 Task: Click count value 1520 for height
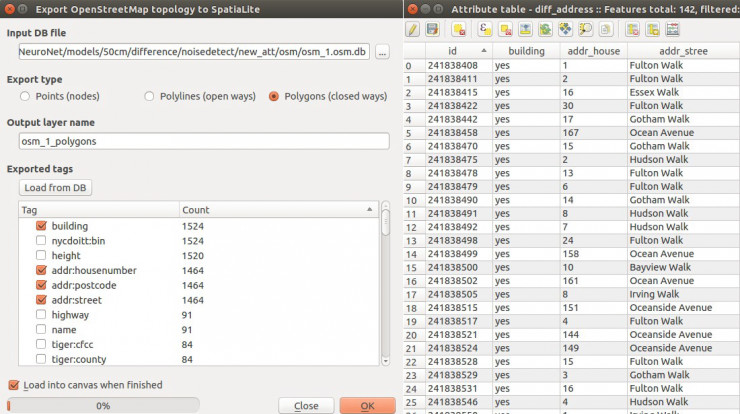pos(193,256)
